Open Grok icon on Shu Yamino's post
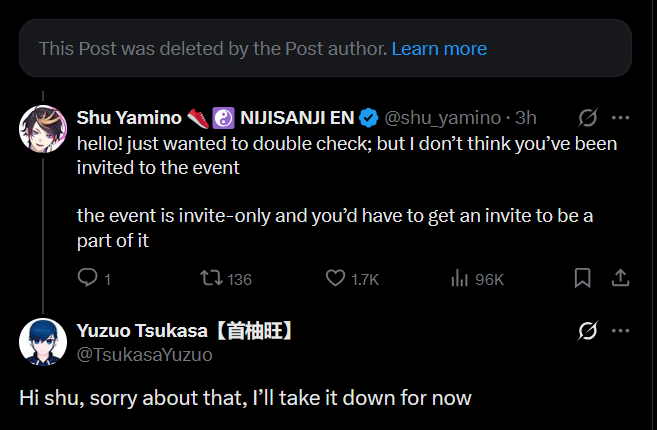This screenshot has height=430, width=657. (x=587, y=118)
